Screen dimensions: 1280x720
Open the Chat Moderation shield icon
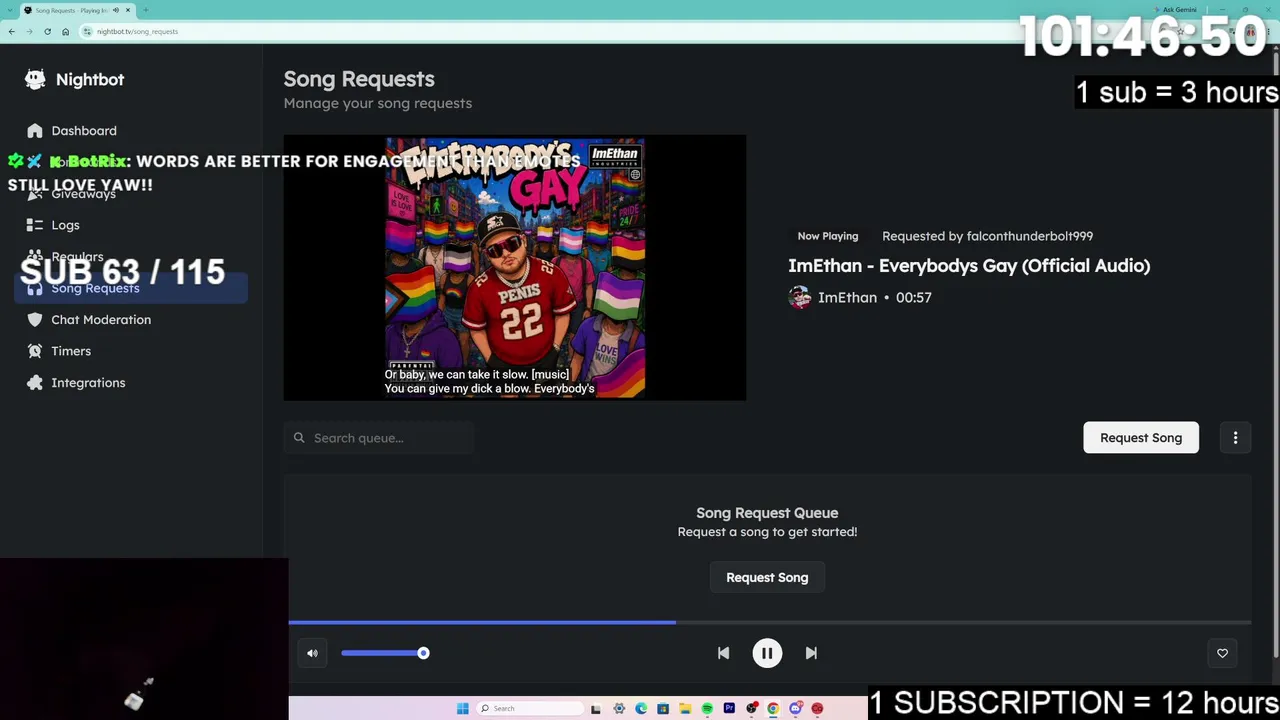click(x=35, y=320)
